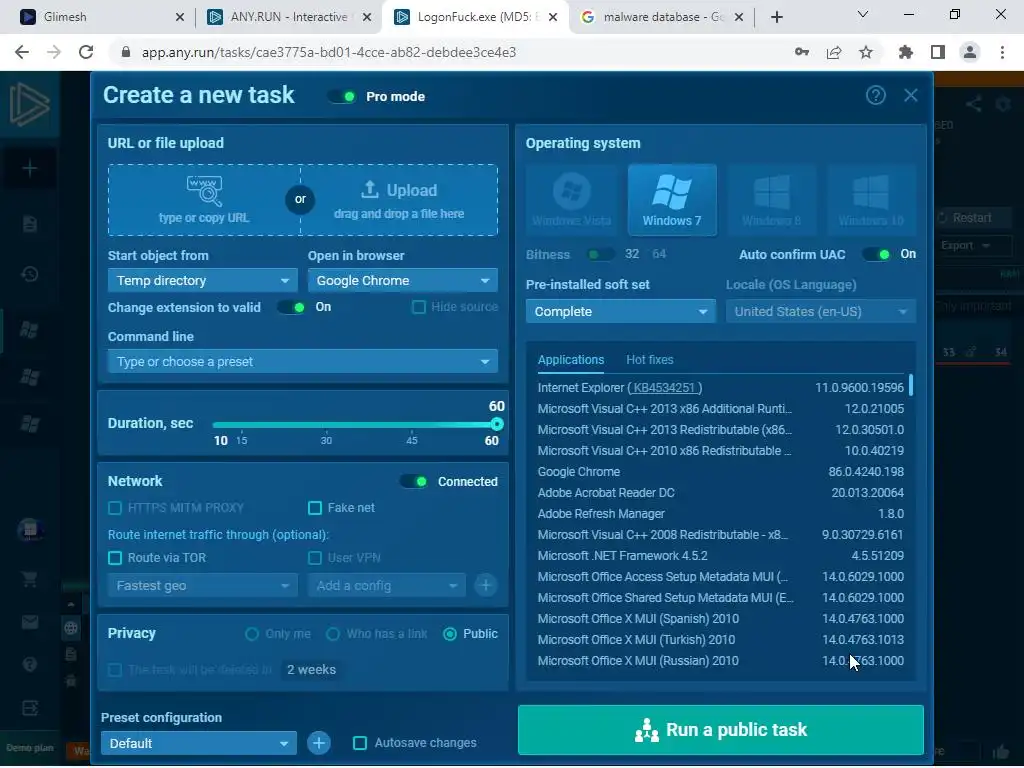The height and width of the screenshot is (768, 1024).
Task: Click the browser back arrow
Action: click(22, 52)
